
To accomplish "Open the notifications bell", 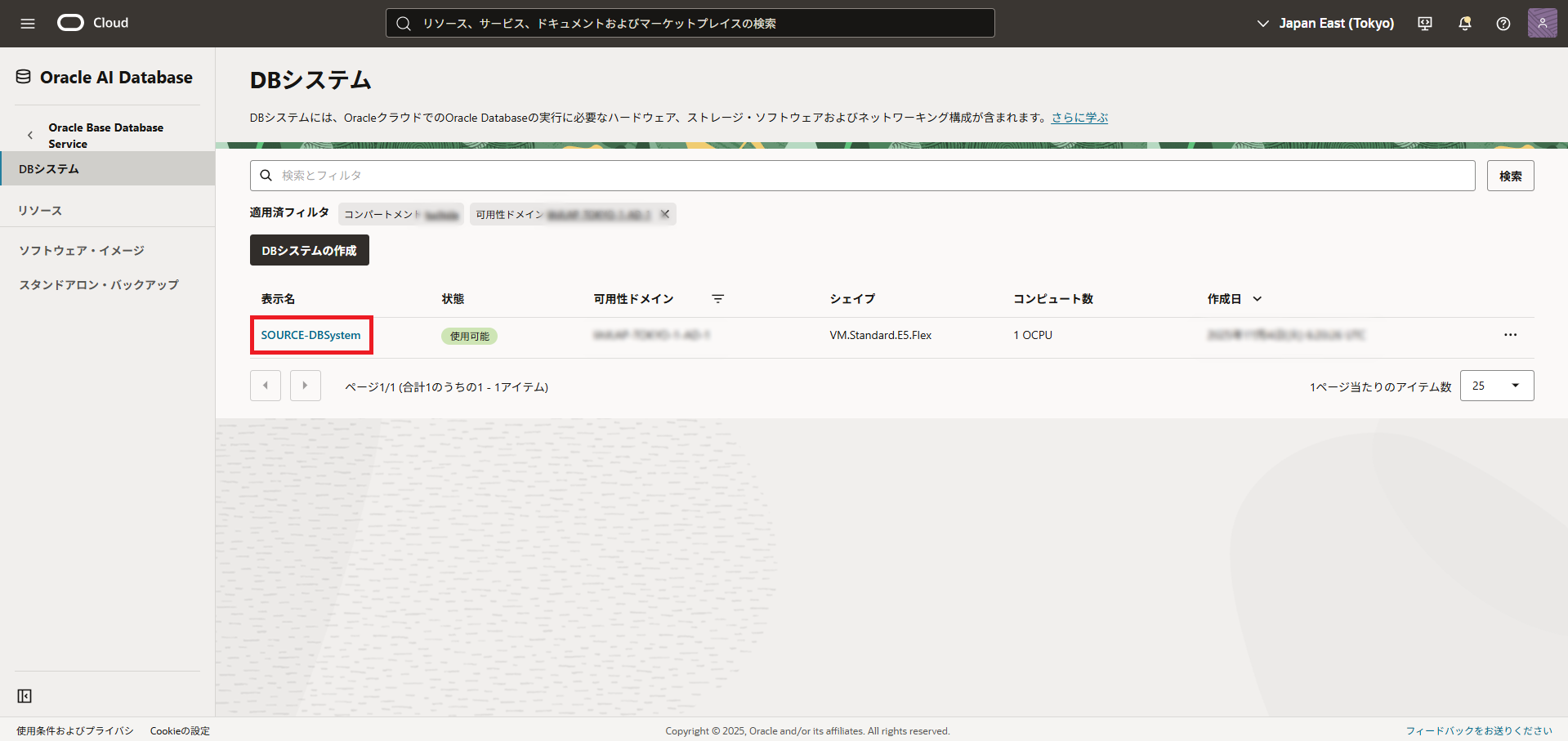I will tap(1463, 23).
